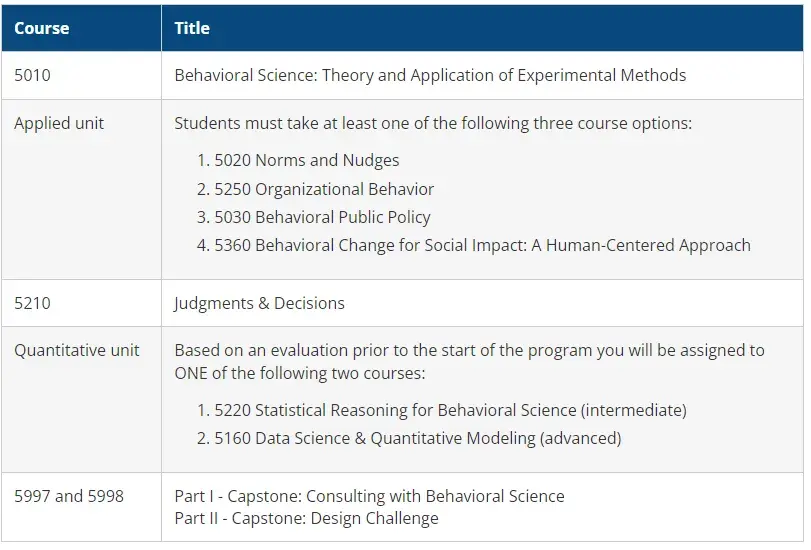811x550 pixels.
Task: Click the Title column header
Action: pyautogui.click(x=192, y=28)
